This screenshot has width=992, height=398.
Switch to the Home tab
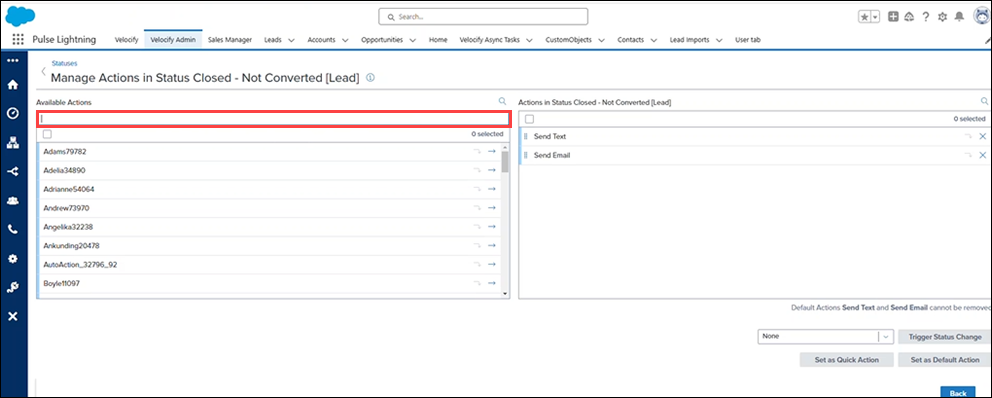tap(438, 40)
